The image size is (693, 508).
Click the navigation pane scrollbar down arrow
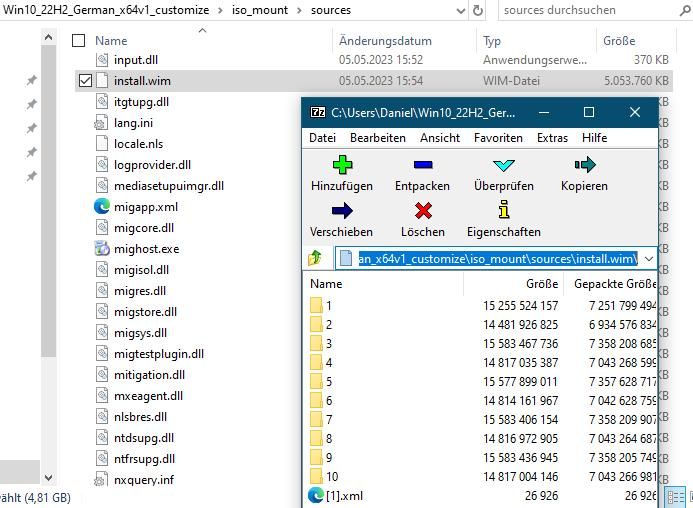coord(49,477)
